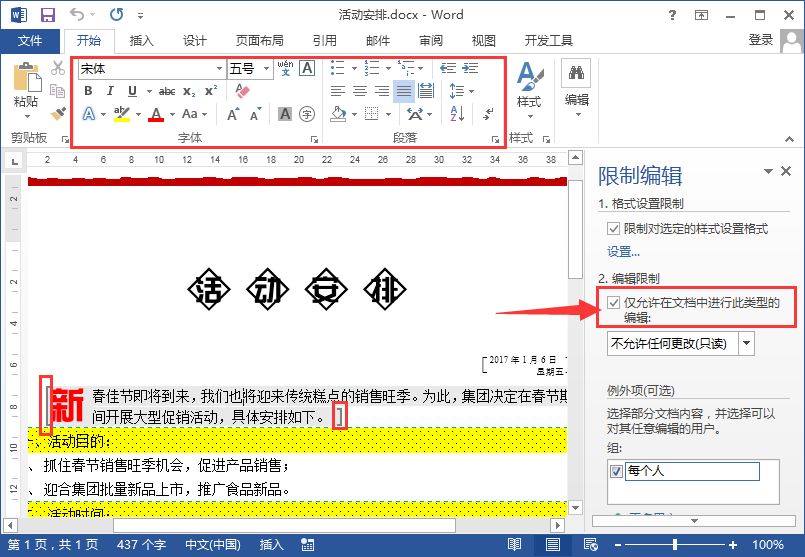
Task: Collapse the ribbon
Action: tap(789, 139)
